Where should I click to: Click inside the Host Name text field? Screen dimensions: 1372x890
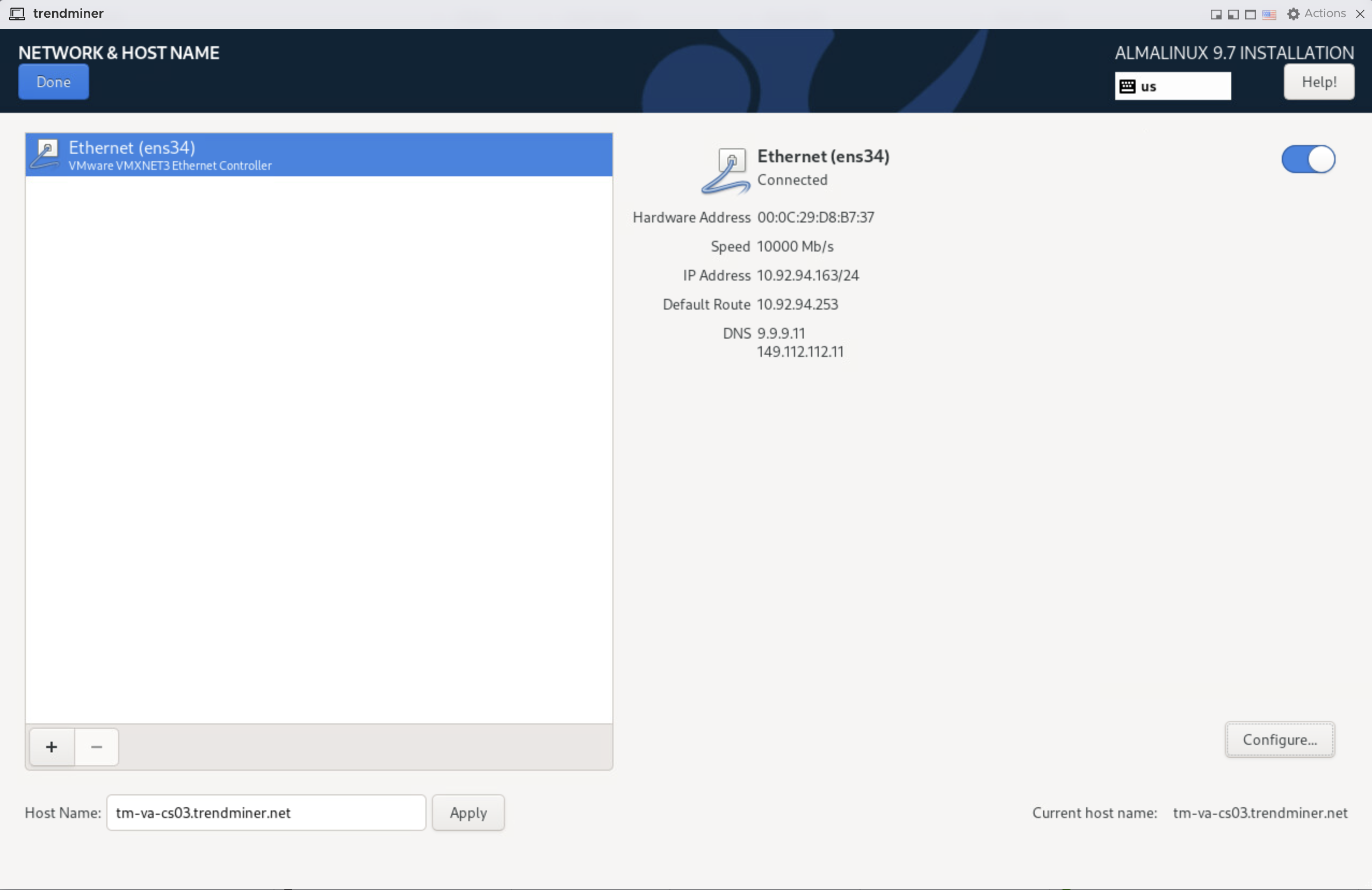pos(265,813)
